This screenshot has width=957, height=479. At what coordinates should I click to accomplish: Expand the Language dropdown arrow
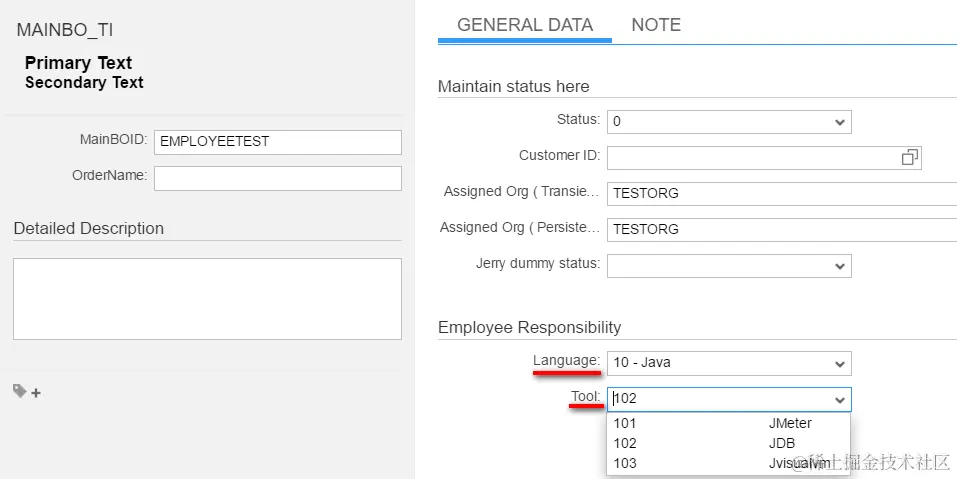(x=839, y=363)
